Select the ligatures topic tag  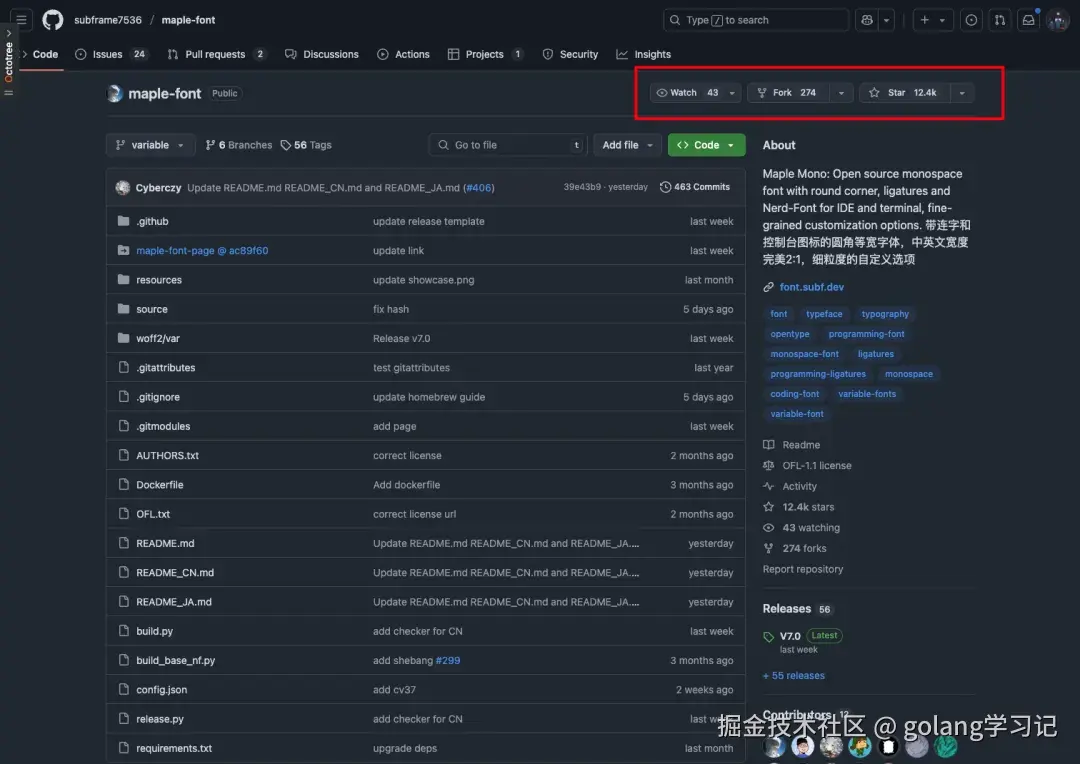(875, 353)
